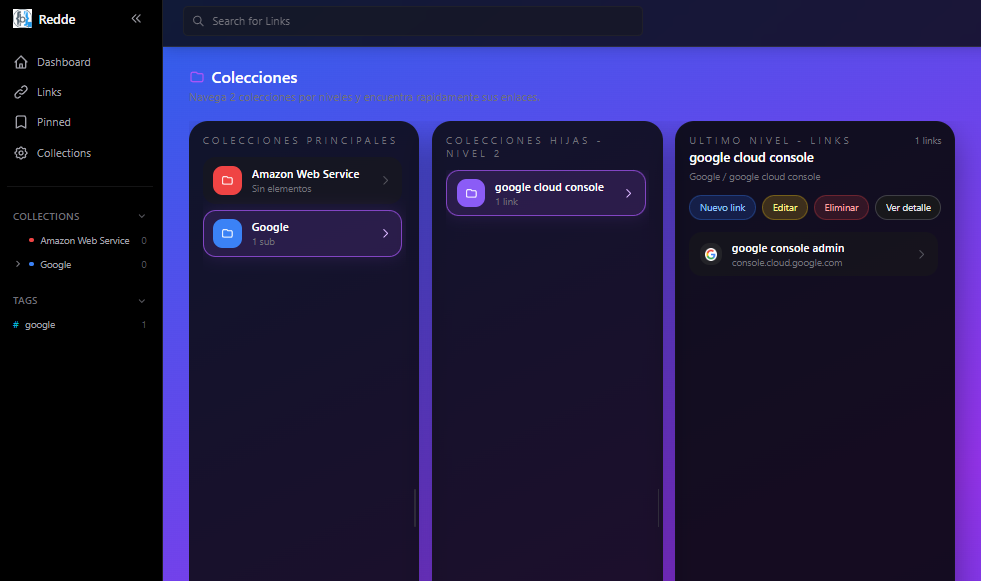The height and width of the screenshot is (581, 981).
Task: Select the Links chain icon in sidebar
Action: click(x=21, y=91)
